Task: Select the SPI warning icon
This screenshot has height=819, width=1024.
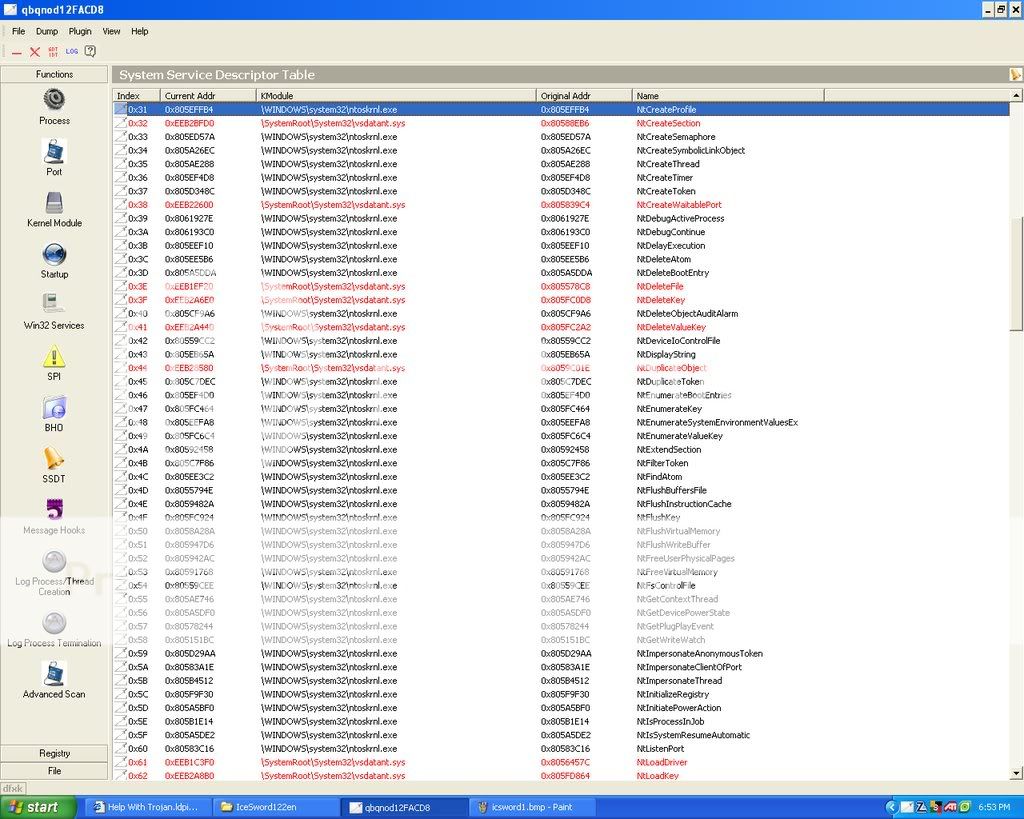Action: tap(54, 357)
